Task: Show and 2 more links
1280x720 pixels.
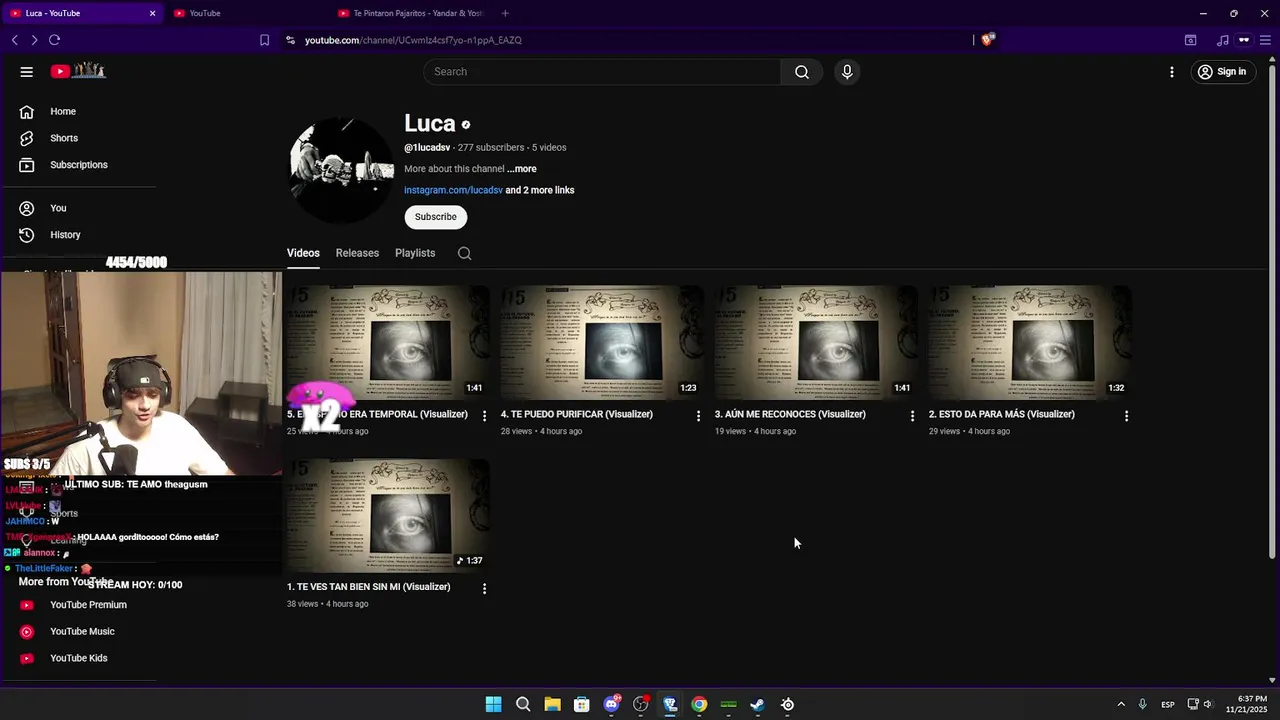Action: coord(540,190)
